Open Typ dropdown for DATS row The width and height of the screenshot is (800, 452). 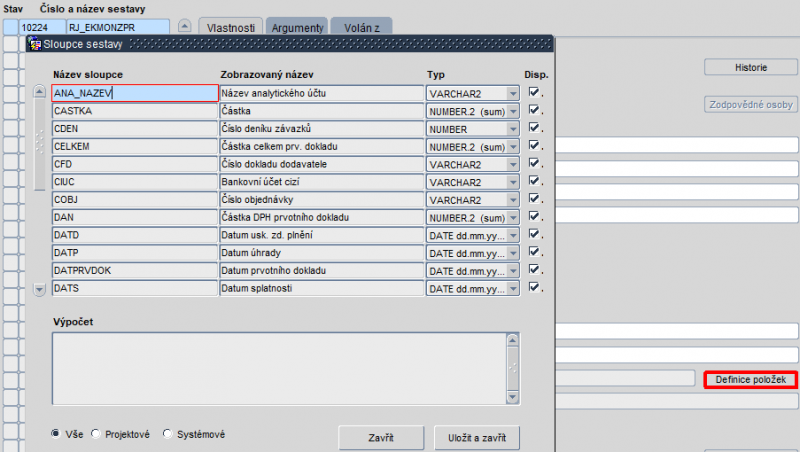tap(513, 289)
